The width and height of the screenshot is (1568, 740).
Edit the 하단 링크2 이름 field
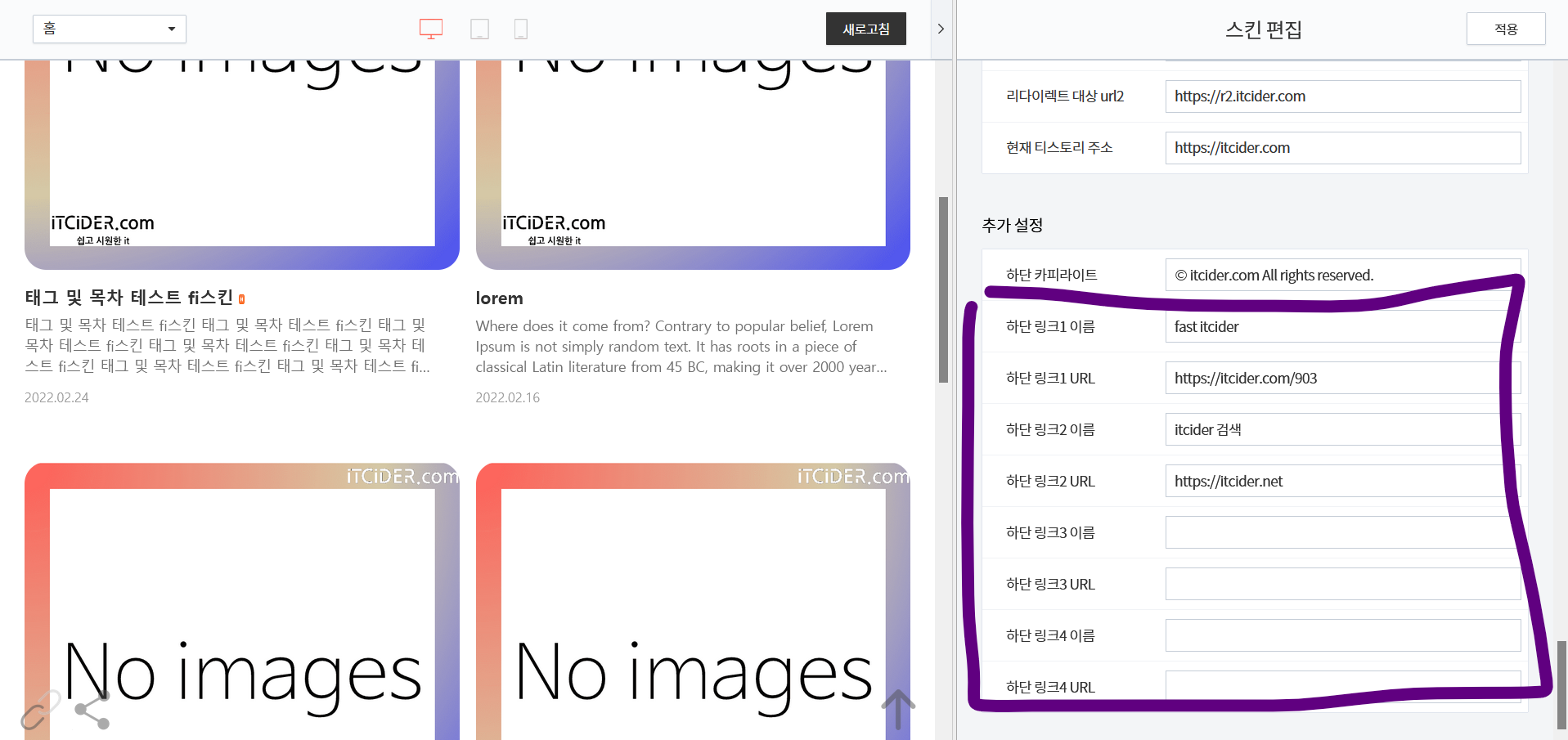1343,429
